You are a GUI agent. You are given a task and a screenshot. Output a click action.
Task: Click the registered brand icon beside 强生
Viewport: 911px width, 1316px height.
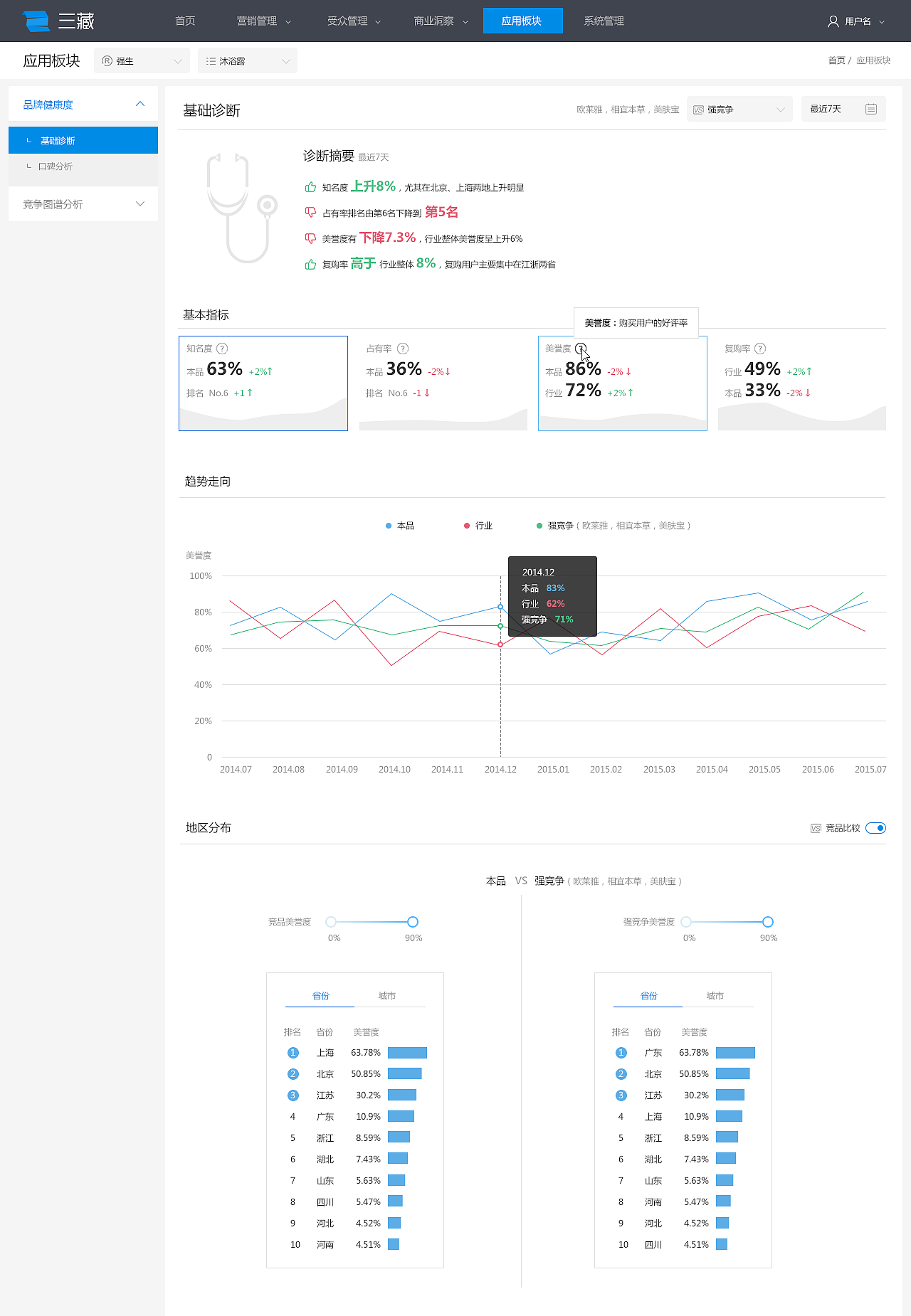(x=107, y=61)
